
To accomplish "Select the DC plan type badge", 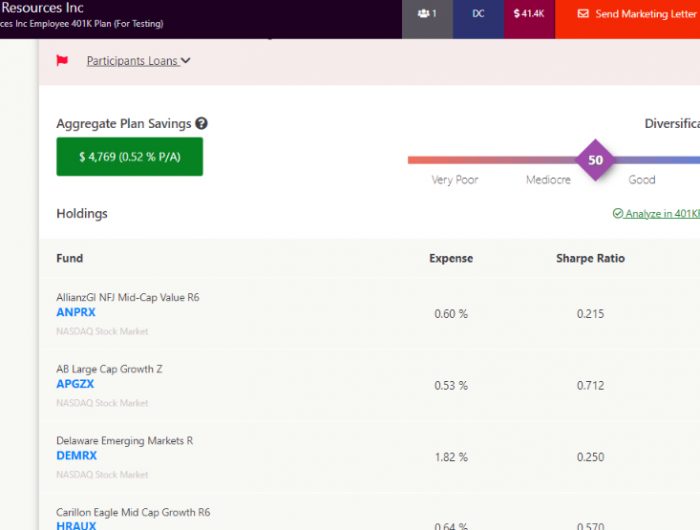I will (x=478, y=14).
